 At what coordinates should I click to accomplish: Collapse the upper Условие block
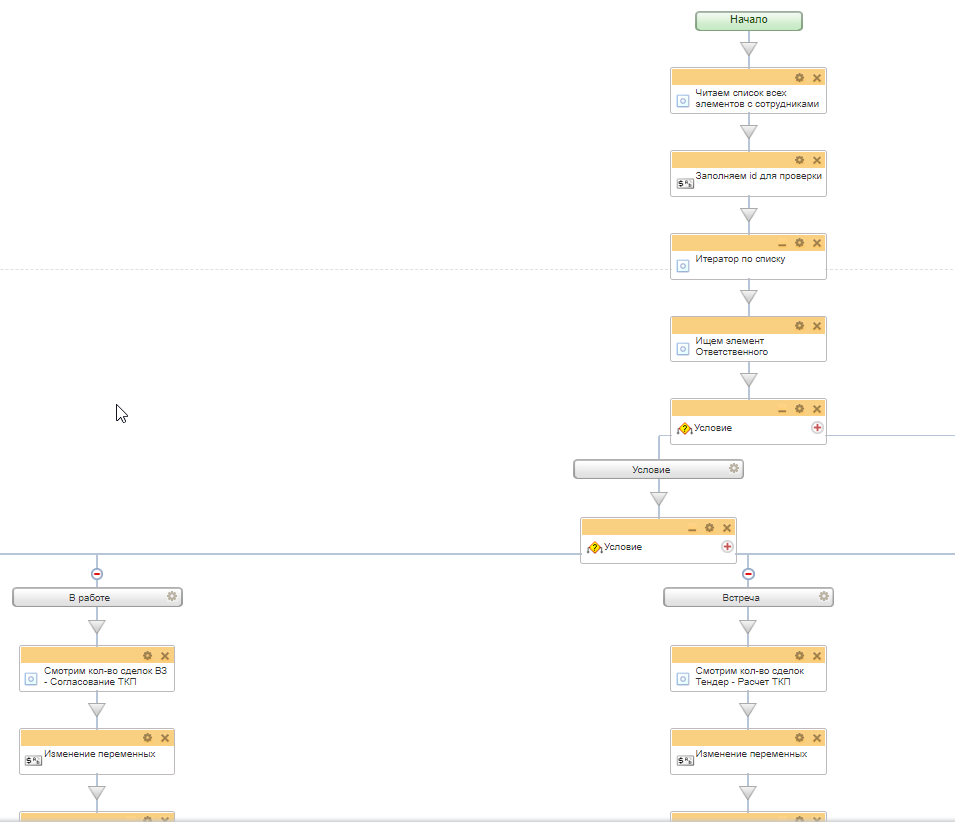tap(782, 409)
